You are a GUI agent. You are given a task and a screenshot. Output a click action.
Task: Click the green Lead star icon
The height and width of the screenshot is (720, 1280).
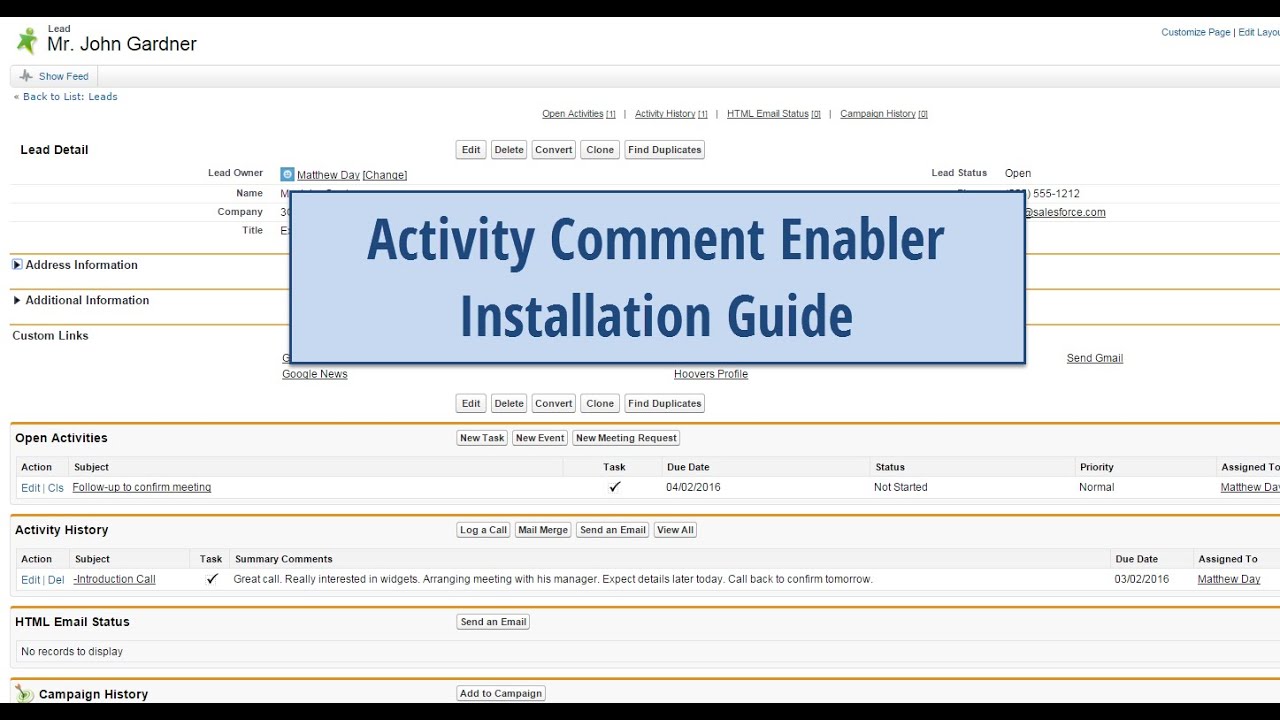(27, 40)
